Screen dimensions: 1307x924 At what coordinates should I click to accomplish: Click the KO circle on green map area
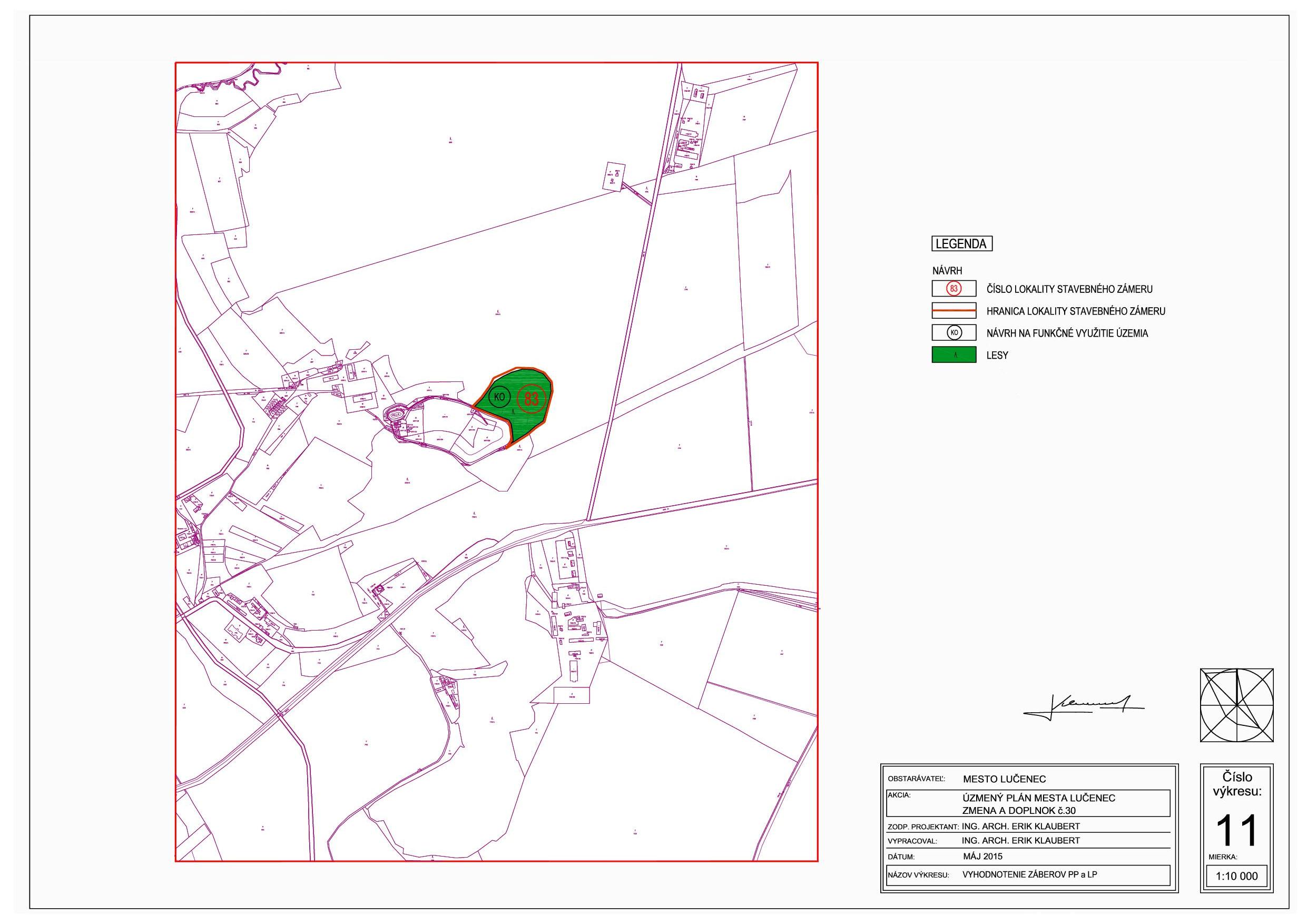499,397
